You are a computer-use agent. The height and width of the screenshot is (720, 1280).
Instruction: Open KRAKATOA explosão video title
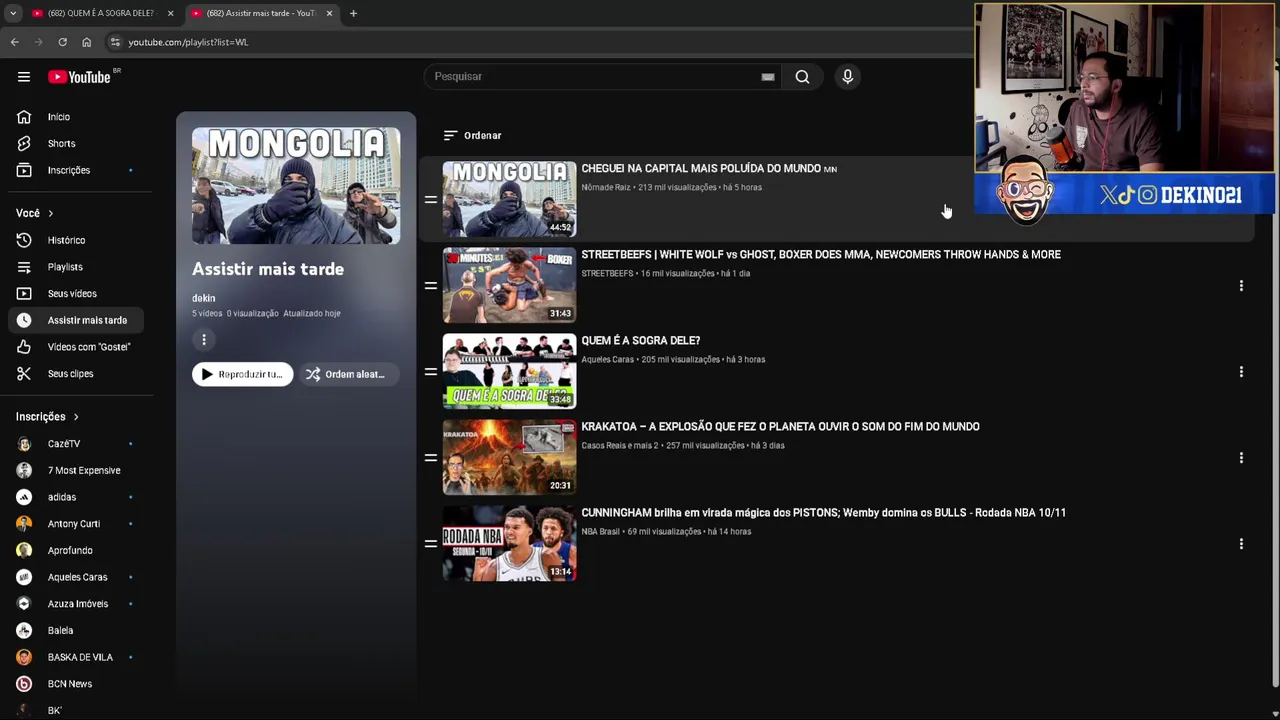coord(780,427)
